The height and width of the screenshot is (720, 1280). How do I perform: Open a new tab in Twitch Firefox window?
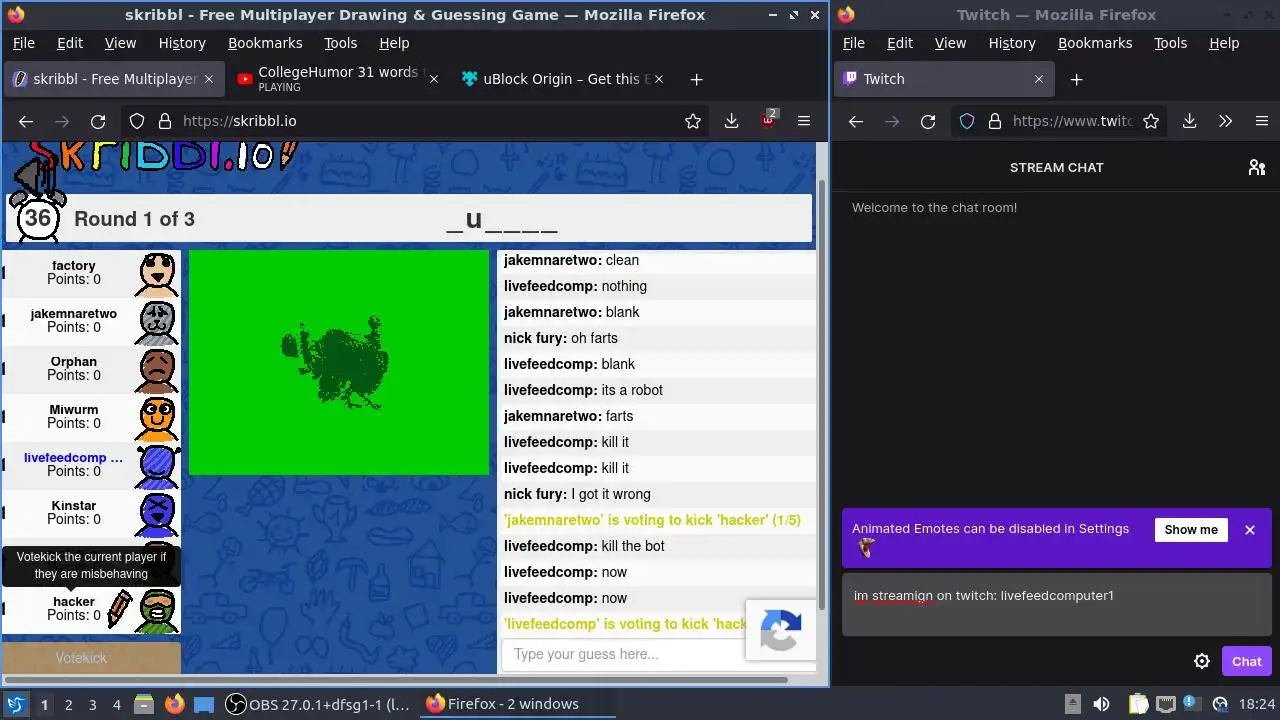click(x=1076, y=79)
